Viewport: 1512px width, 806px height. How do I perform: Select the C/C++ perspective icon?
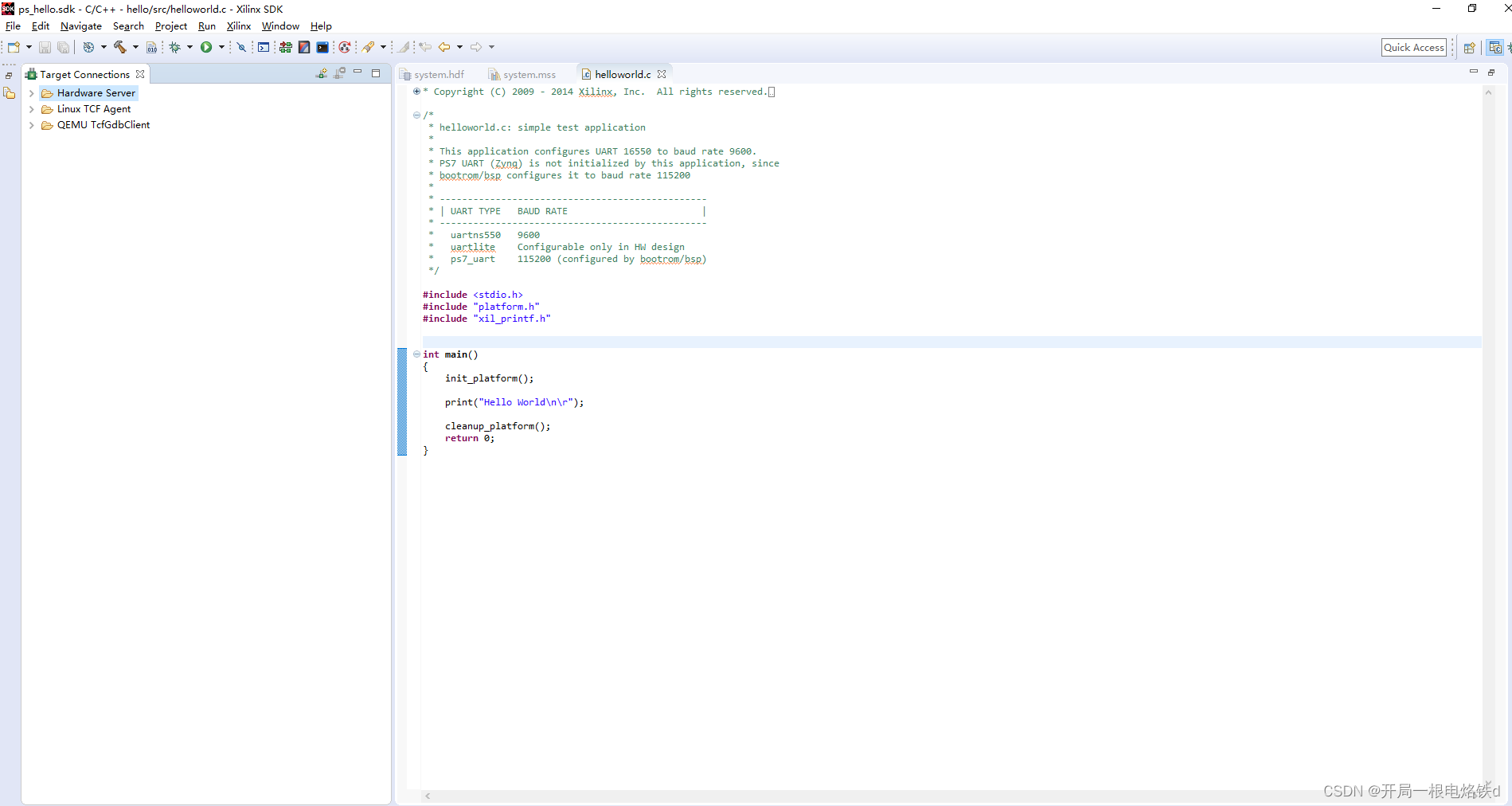pos(1495,47)
